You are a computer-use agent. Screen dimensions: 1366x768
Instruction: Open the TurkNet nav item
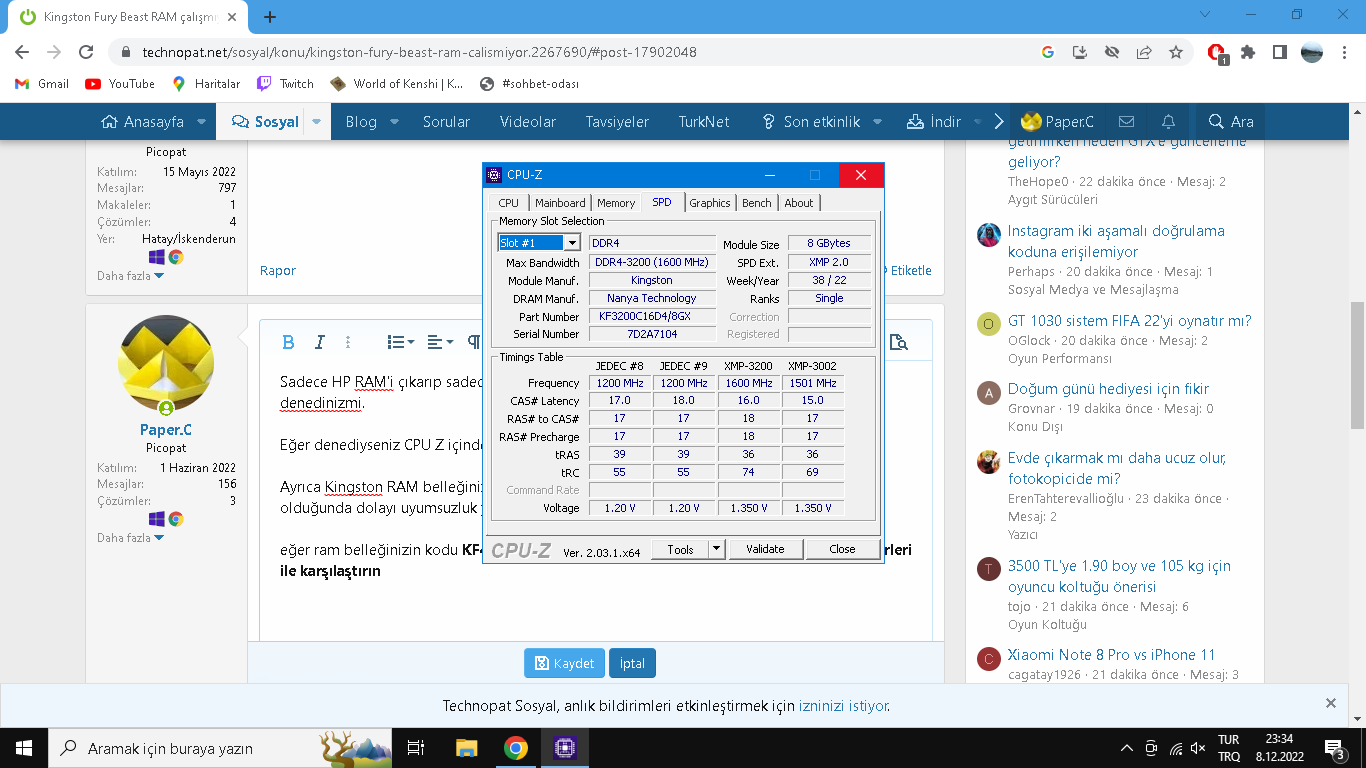pyautogui.click(x=704, y=122)
